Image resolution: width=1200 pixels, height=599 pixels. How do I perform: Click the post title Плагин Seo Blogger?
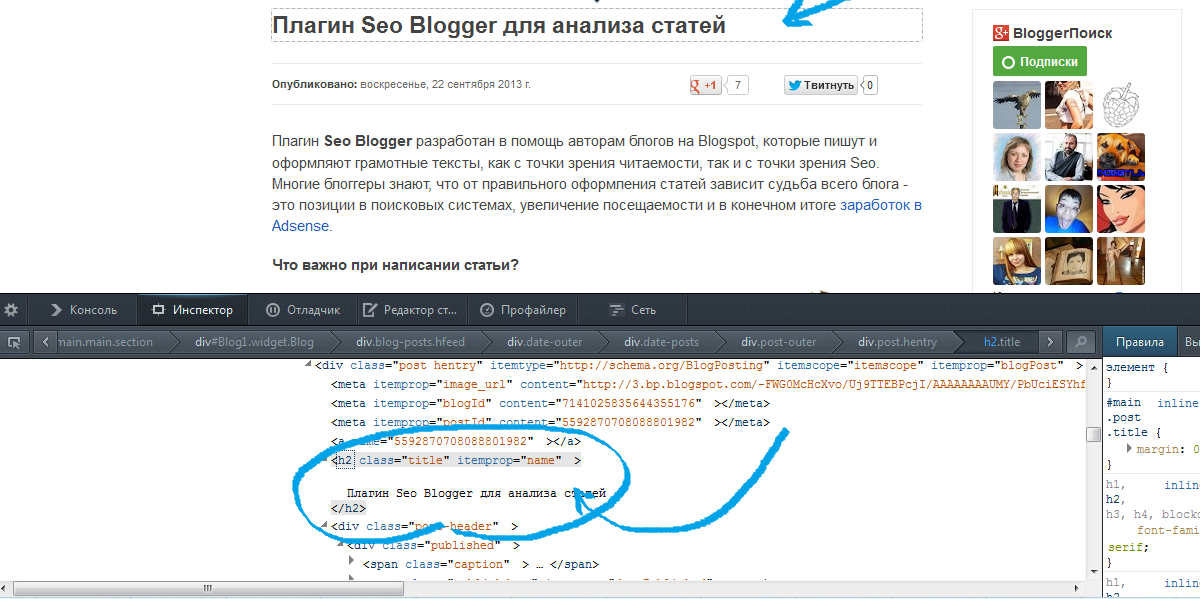click(499, 25)
